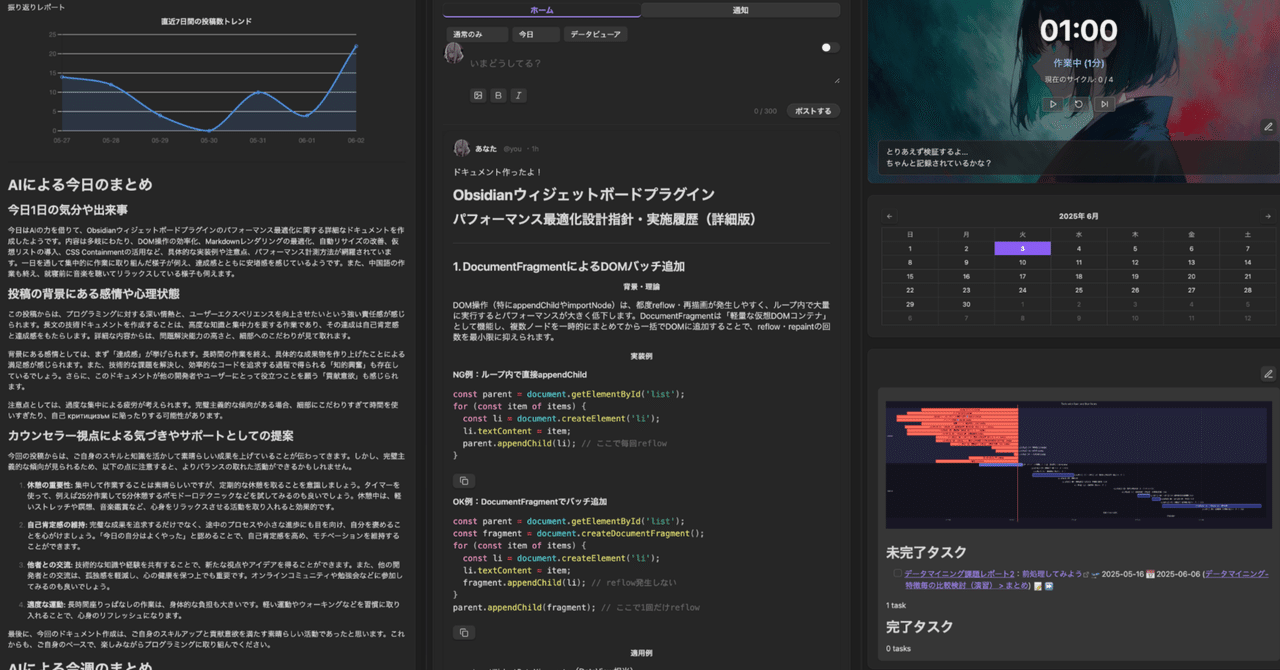Select the ホーム tab
The width and height of the screenshot is (1280, 670).
(541, 9)
